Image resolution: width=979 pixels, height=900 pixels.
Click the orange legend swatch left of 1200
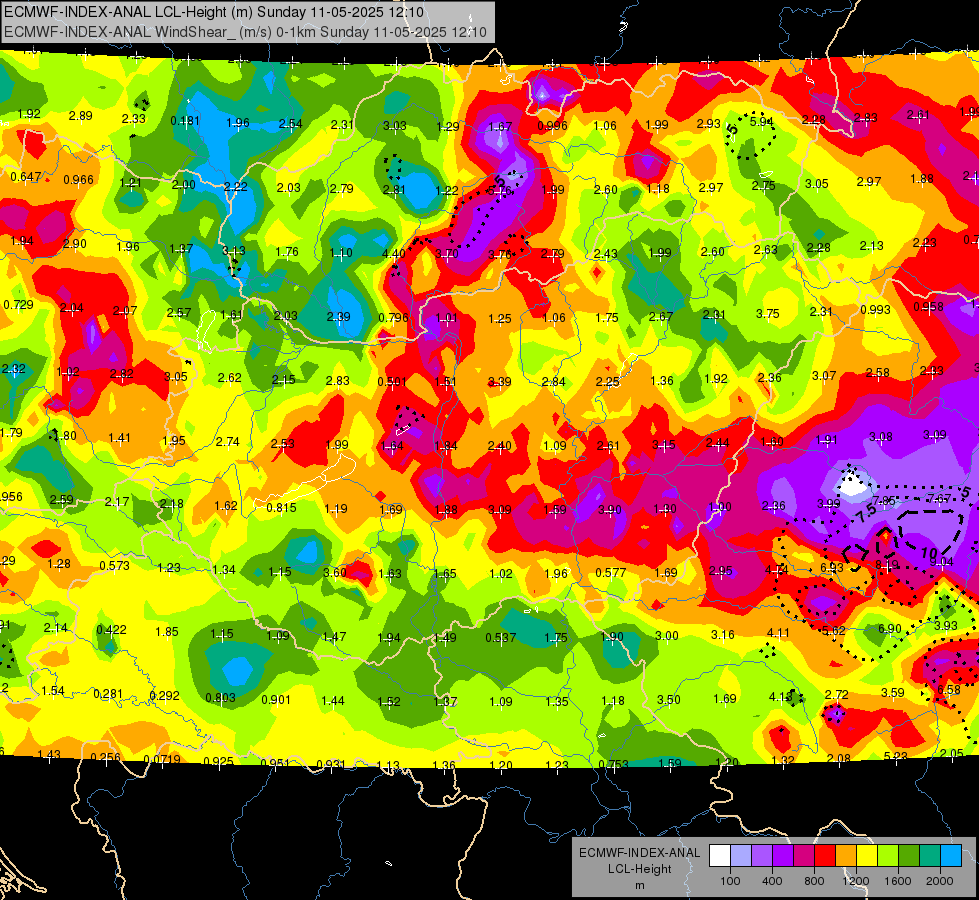click(x=846, y=856)
